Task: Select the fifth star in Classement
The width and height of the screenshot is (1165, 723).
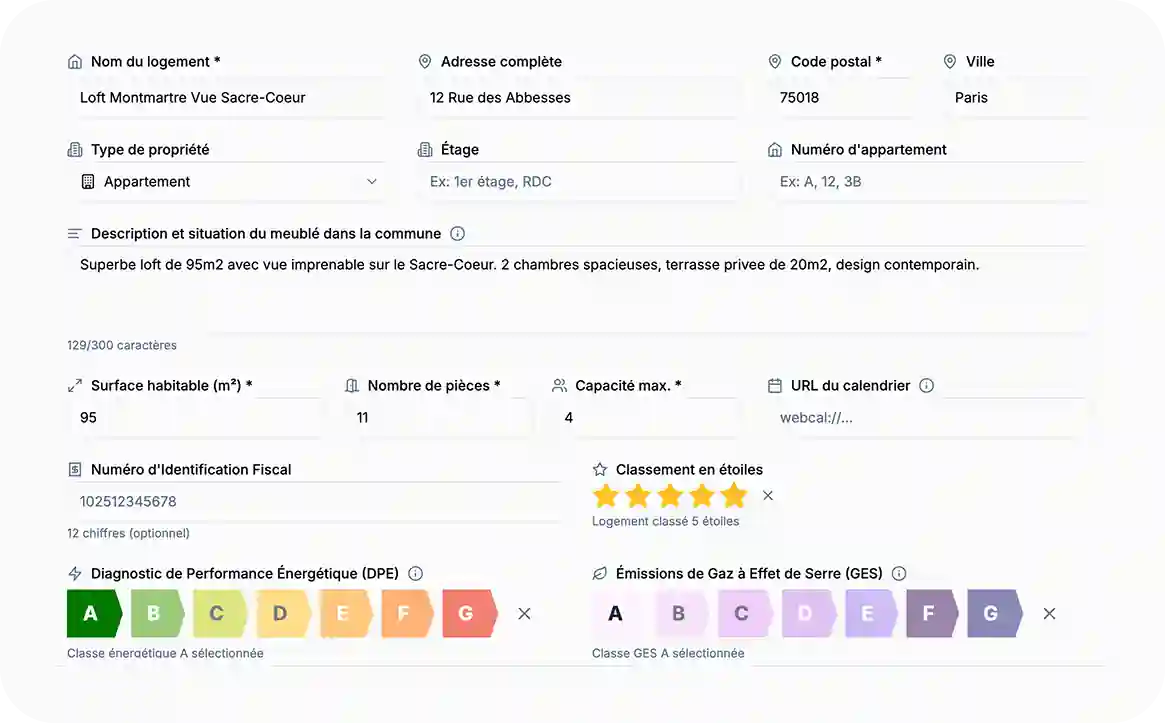Action: point(734,496)
